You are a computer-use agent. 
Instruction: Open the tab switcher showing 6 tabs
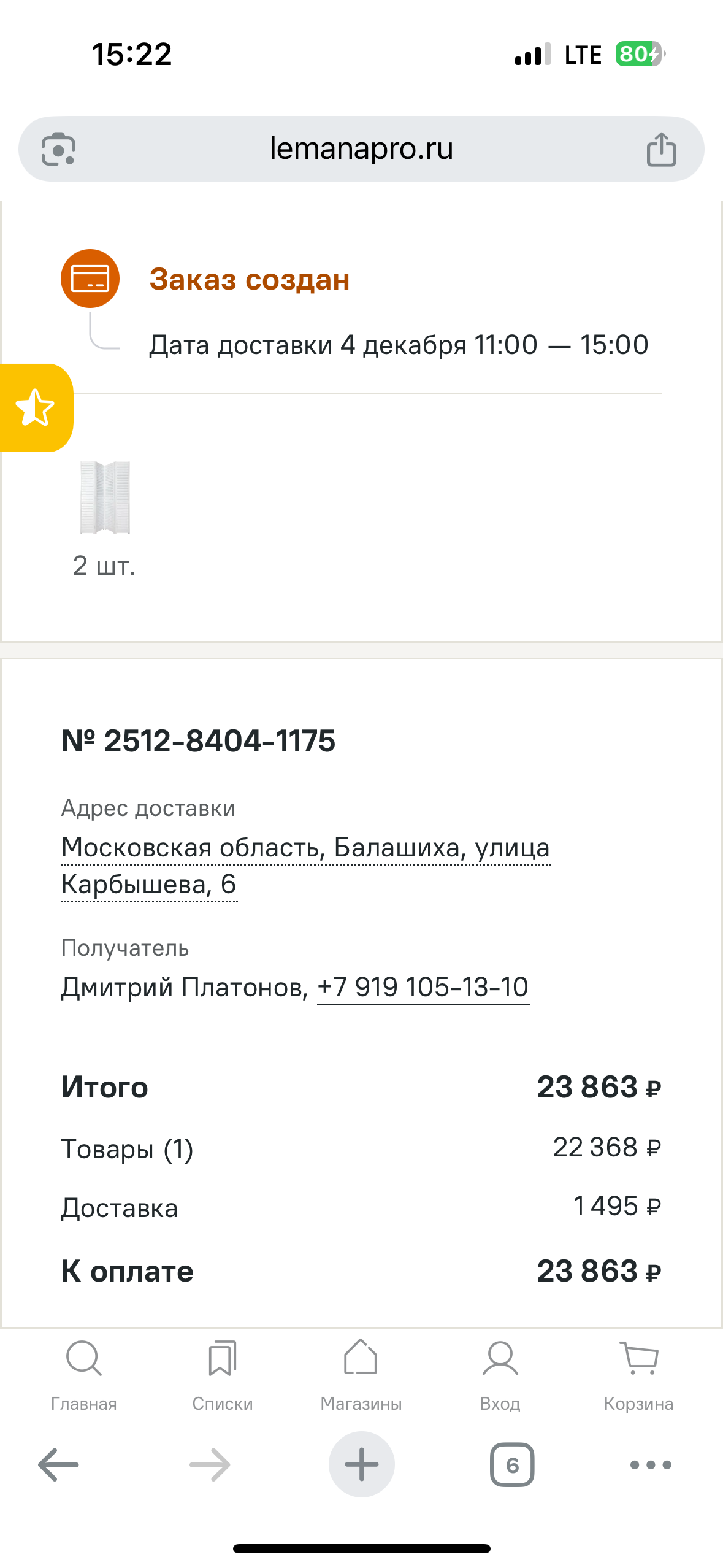pyautogui.click(x=512, y=1465)
